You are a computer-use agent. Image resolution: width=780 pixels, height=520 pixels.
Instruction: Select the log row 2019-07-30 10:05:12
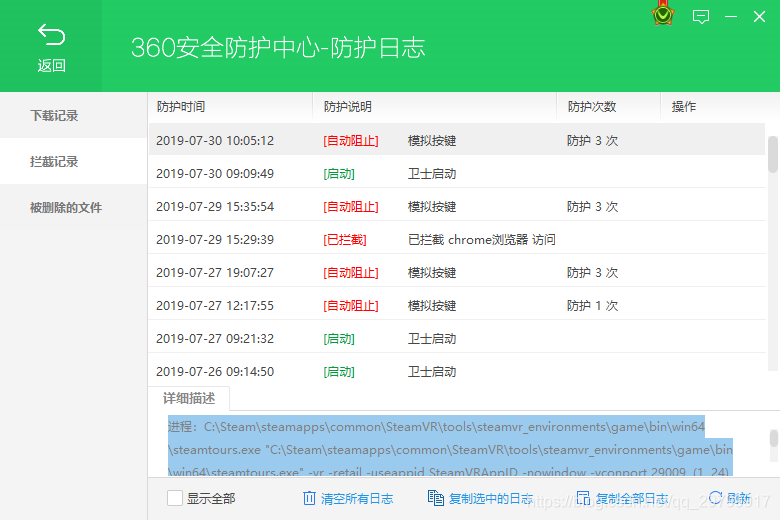point(457,140)
